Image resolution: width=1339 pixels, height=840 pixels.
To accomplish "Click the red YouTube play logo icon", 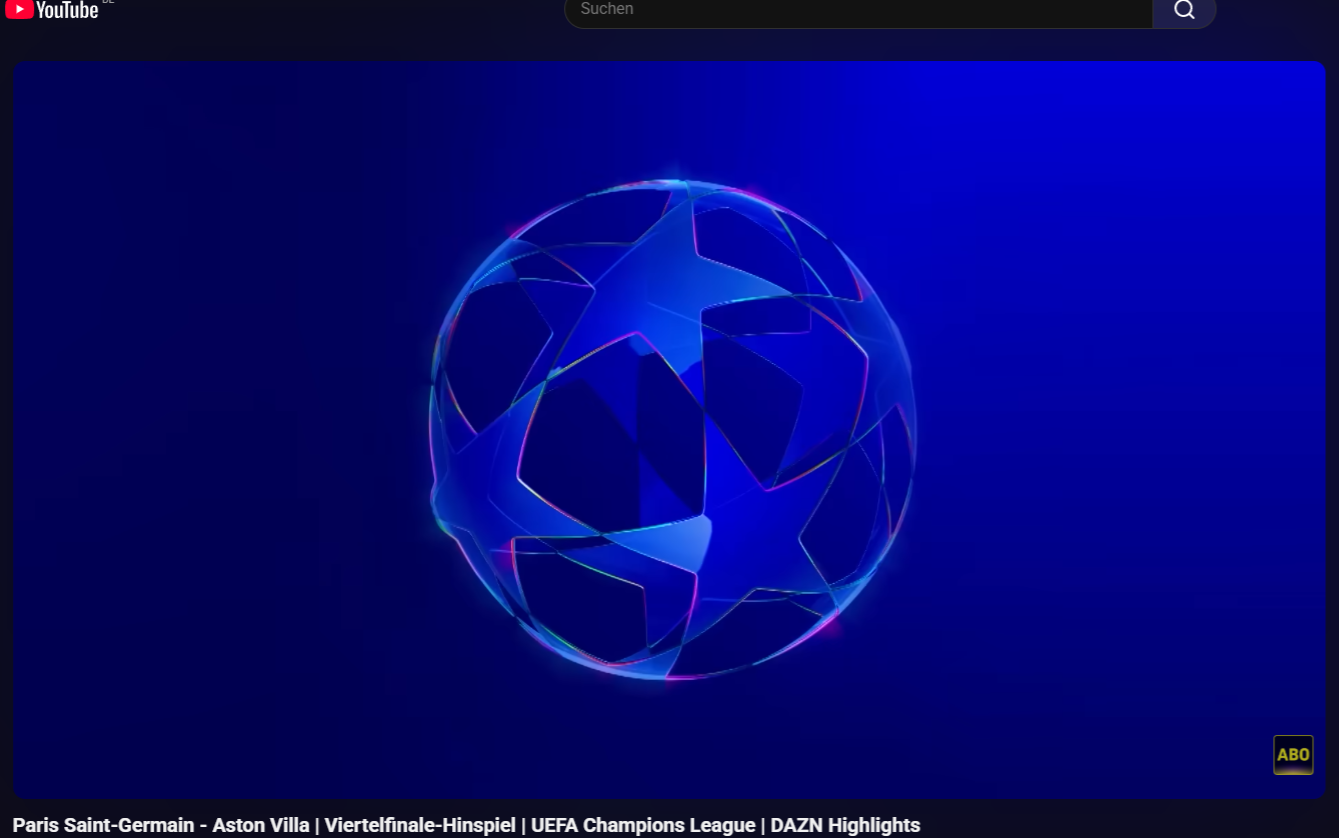I will pyautogui.click(x=19, y=9).
